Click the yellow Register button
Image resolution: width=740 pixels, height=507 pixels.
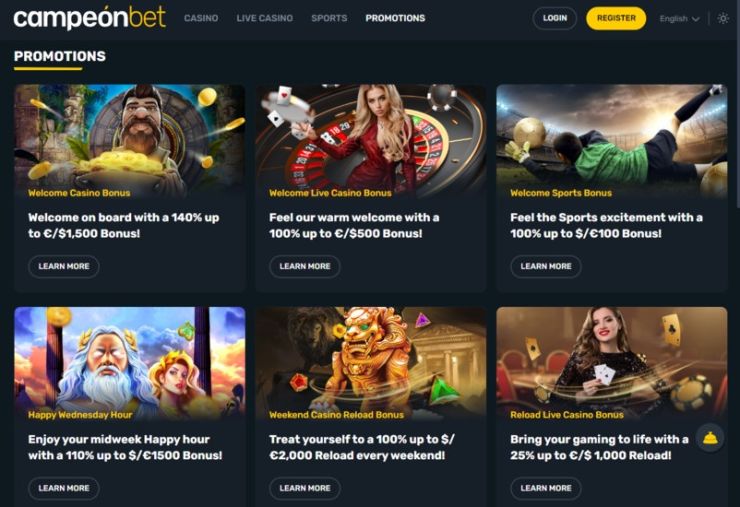pyautogui.click(x=616, y=18)
